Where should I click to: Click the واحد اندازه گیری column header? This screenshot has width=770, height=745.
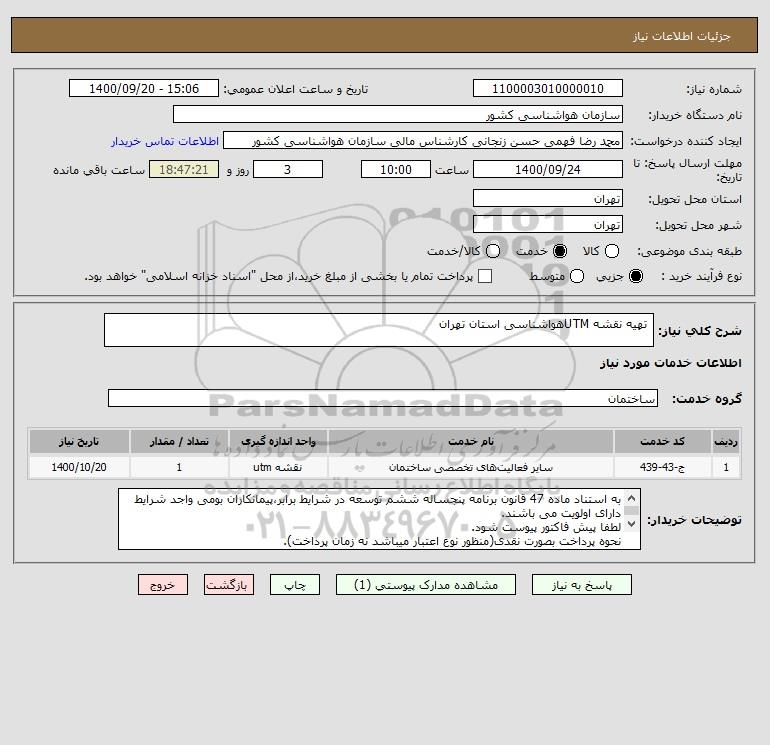coord(278,441)
